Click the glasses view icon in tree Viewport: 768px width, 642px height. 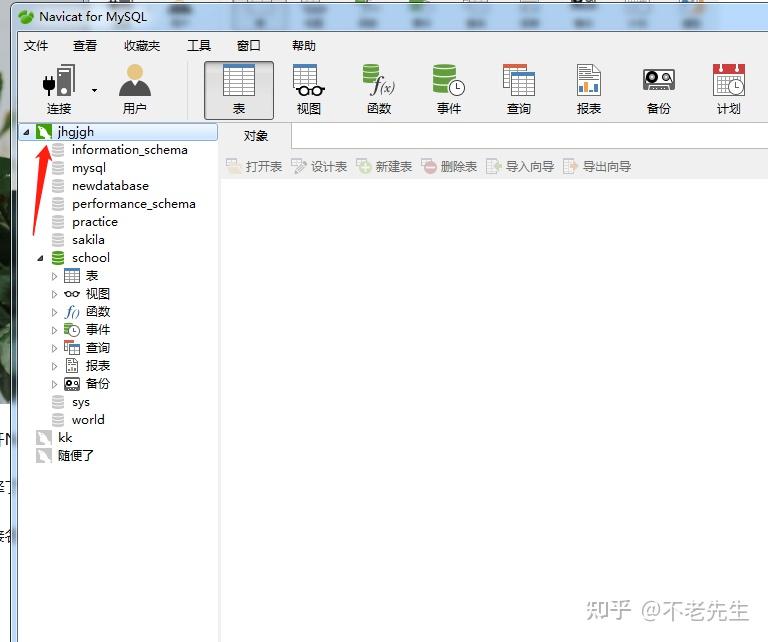tap(72, 294)
